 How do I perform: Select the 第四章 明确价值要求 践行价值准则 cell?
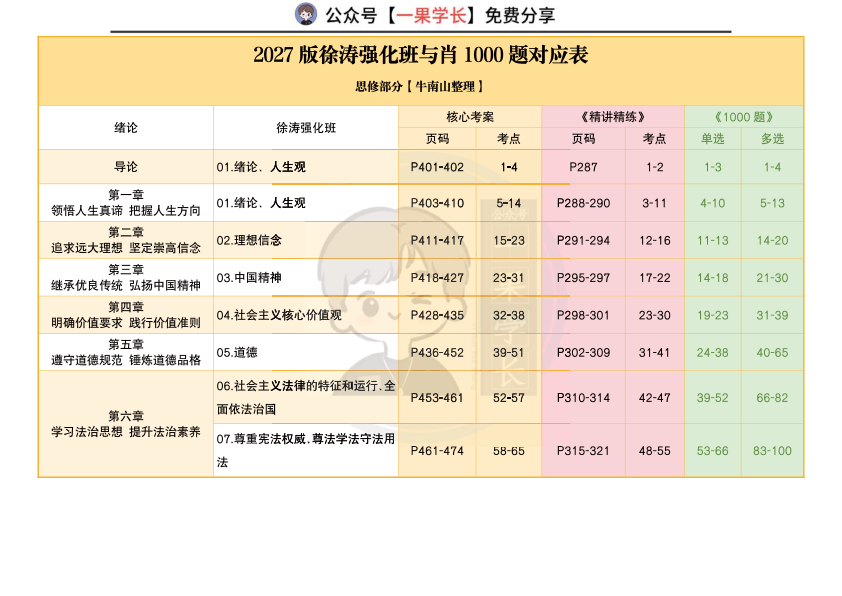[x=126, y=315]
